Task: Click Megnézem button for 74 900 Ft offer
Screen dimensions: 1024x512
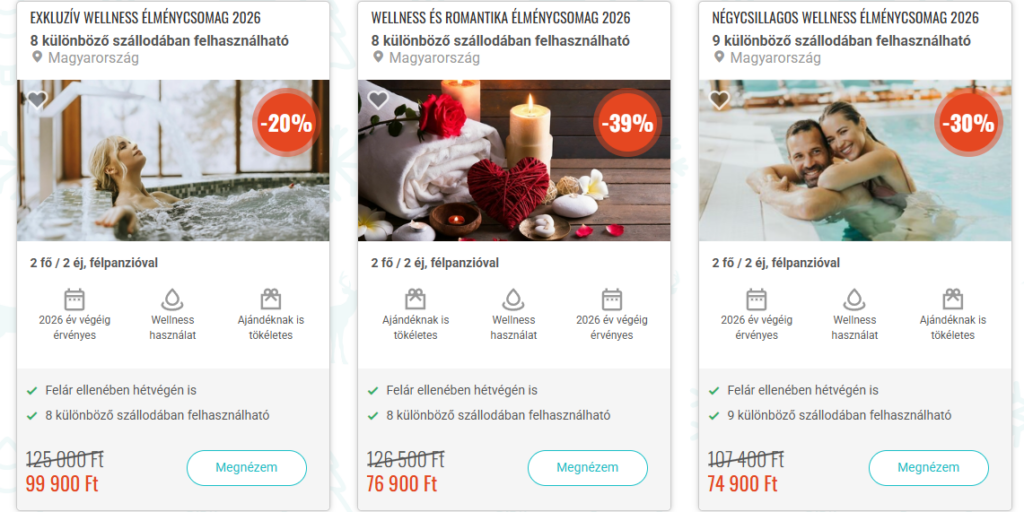Action: (x=929, y=468)
